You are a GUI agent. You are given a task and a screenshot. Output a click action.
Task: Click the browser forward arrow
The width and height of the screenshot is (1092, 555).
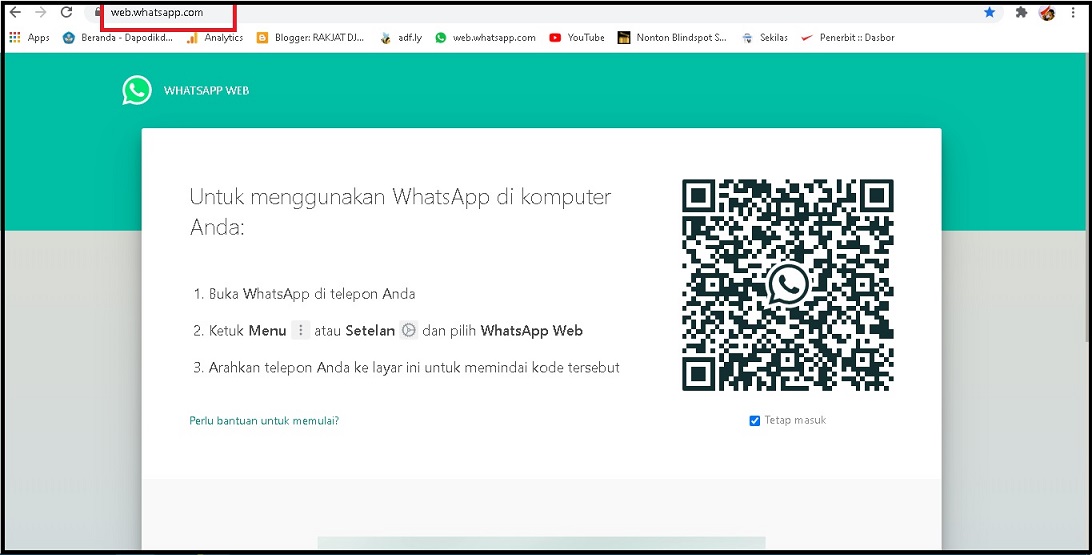pyautogui.click(x=40, y=13)
